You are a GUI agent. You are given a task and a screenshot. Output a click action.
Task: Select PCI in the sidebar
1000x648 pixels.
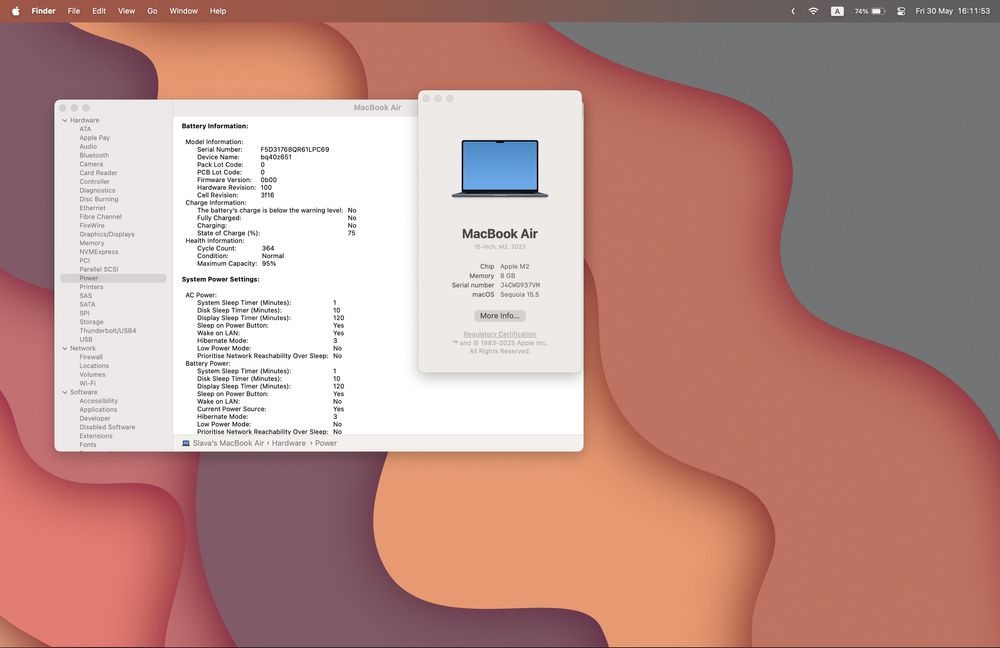(x=84, y=260)
